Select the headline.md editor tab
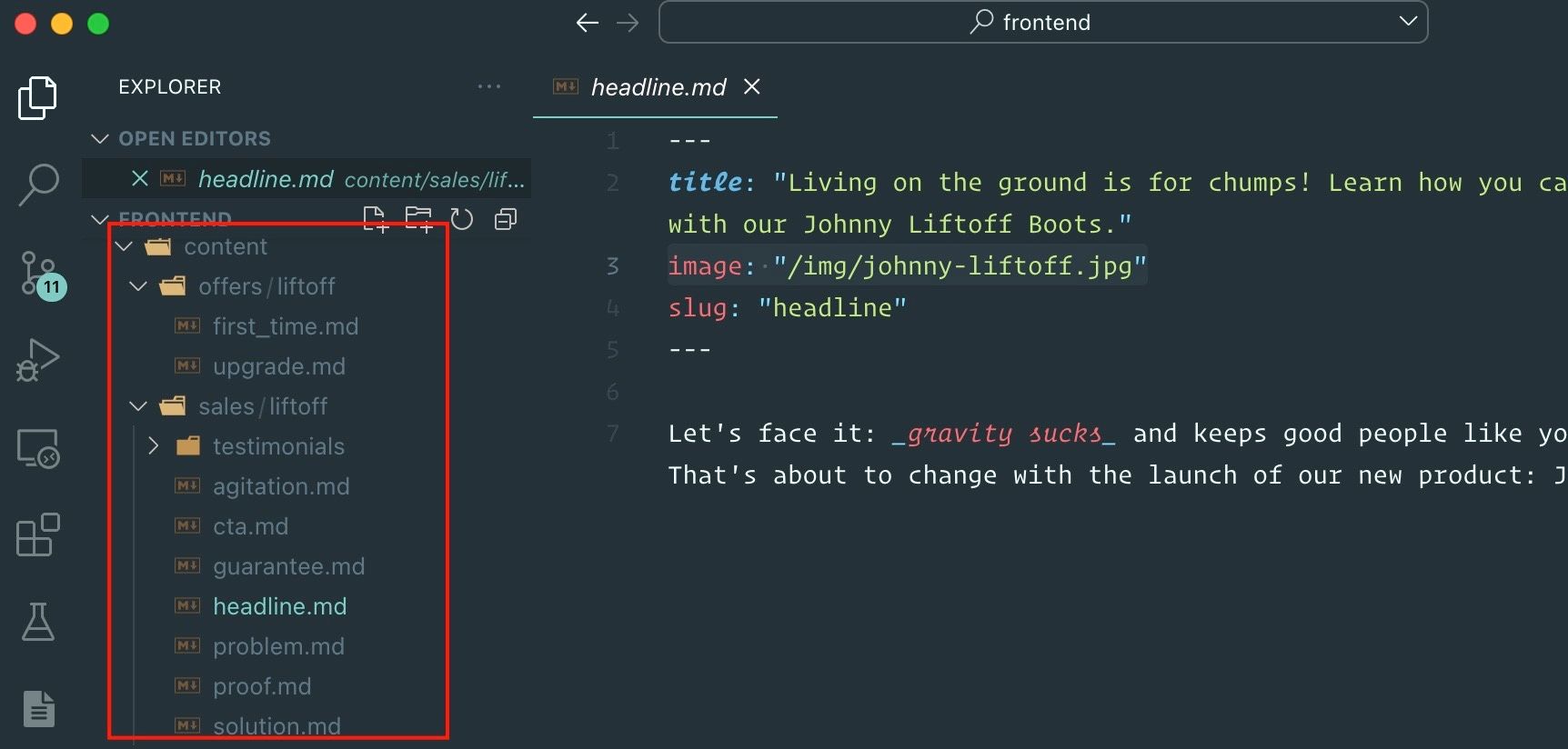This screenshot has width=1568, height=749. pyautogui.click(x=658, y=87)
